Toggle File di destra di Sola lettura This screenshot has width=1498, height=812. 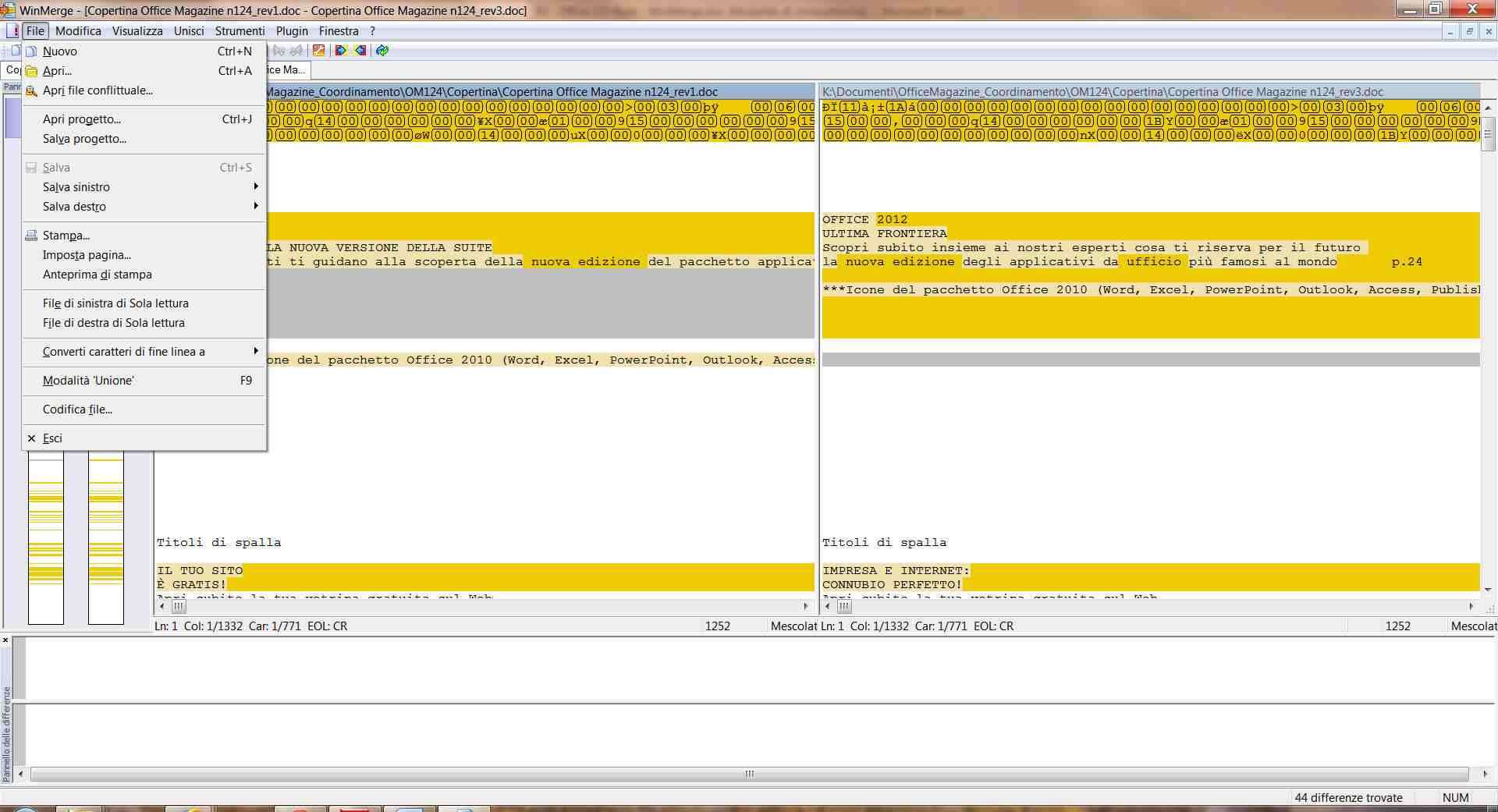114,323
